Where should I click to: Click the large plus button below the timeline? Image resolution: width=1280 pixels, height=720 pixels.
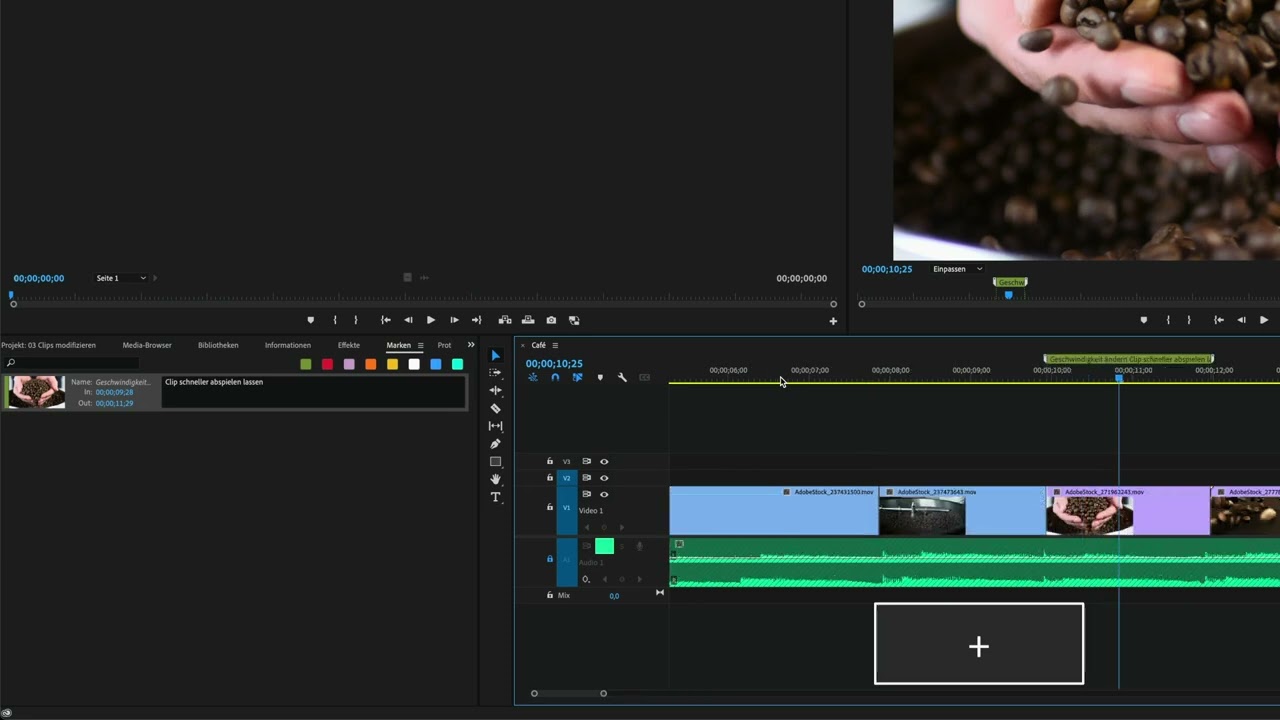(978, 645)
